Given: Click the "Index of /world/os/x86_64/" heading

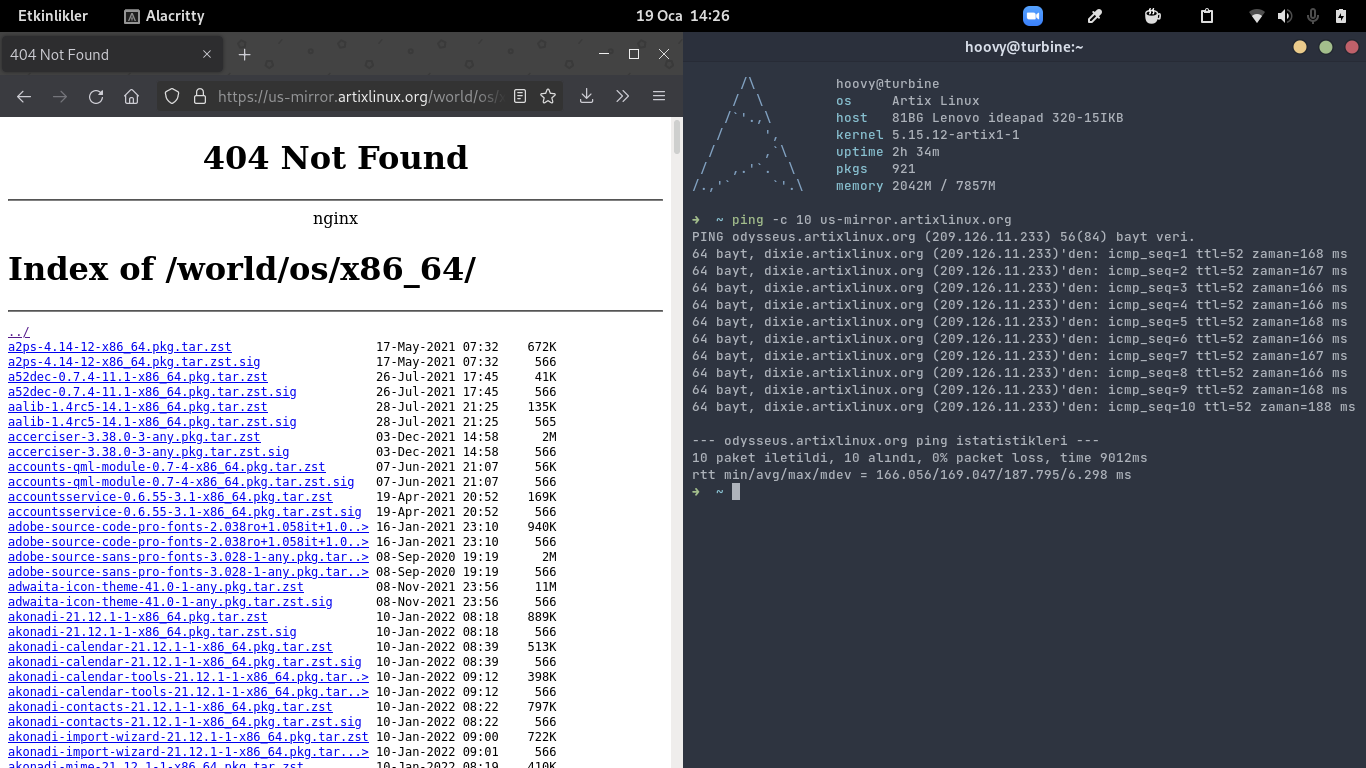Looking at the screenshot, I should [x=242, y=269].
